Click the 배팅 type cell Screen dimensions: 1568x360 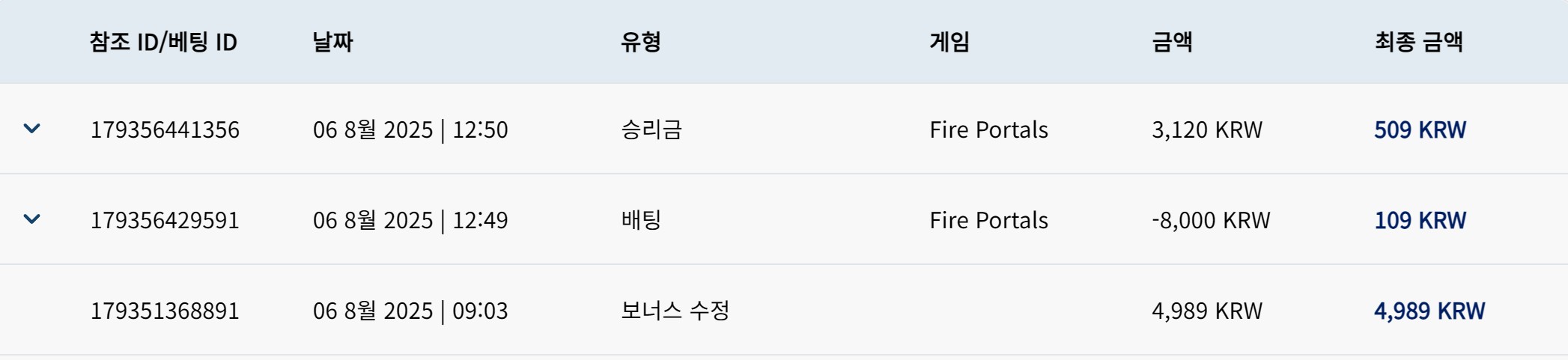(641, 220)
